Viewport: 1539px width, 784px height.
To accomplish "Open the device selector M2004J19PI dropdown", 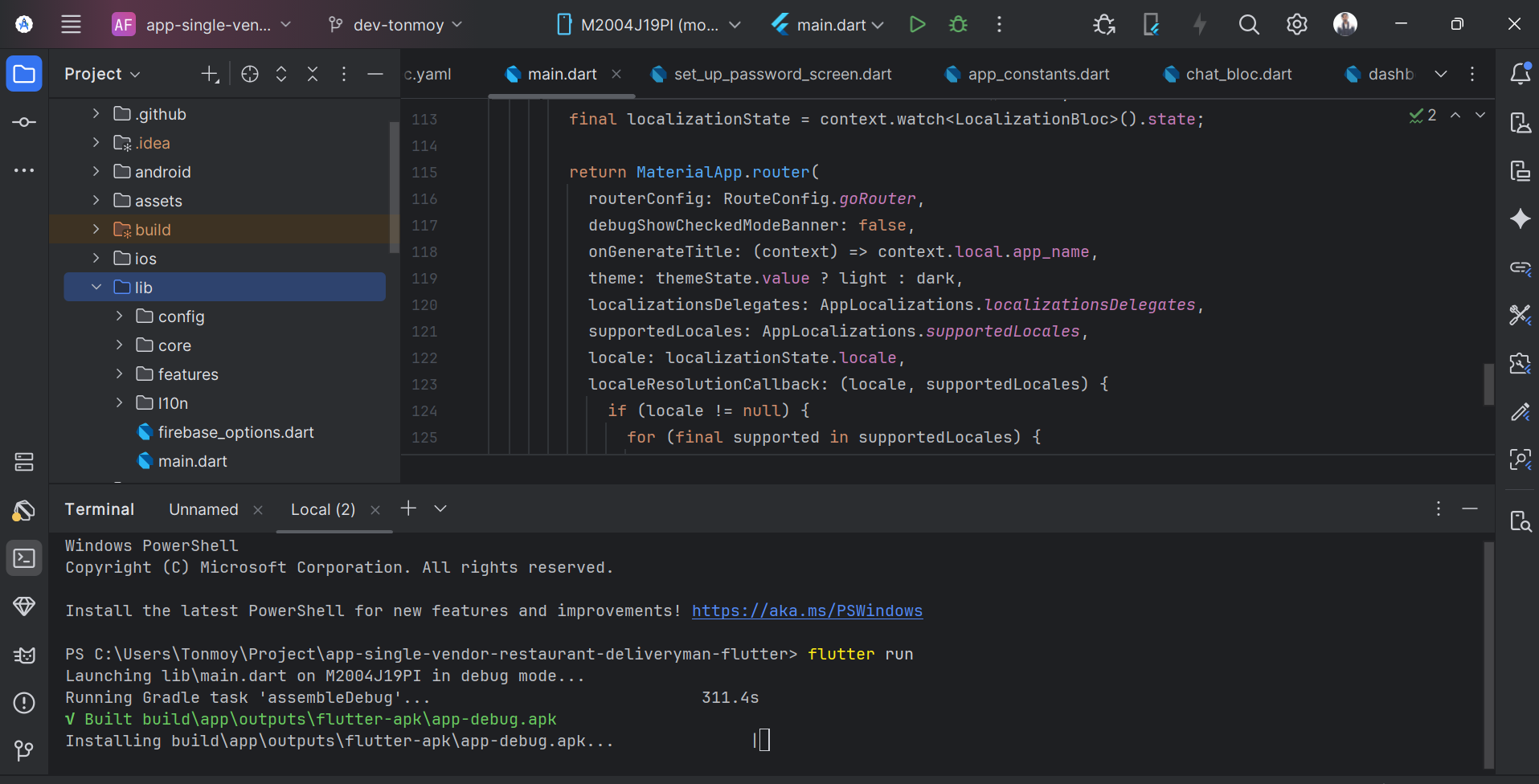I will [649, 24].
